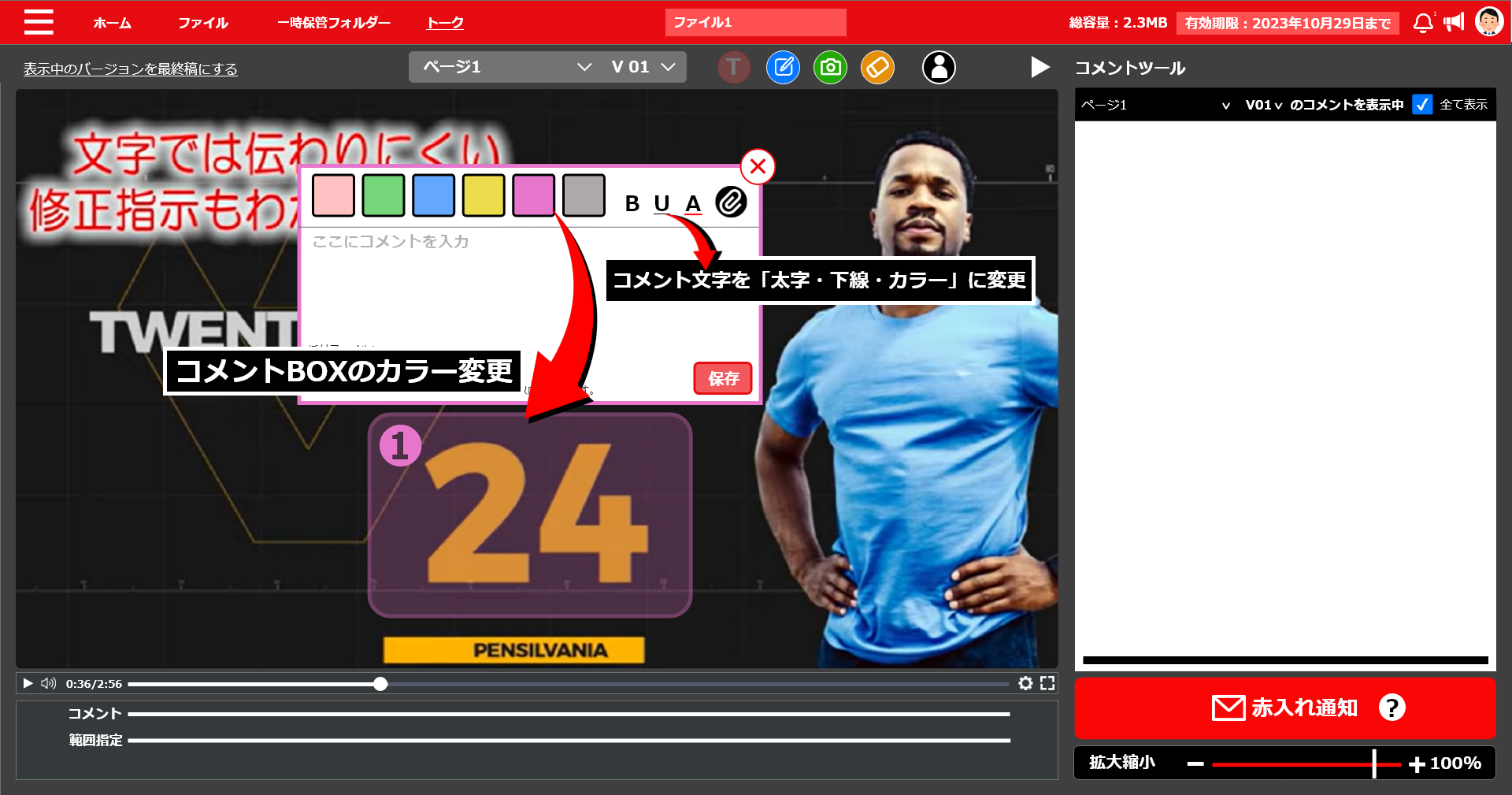This screenshot has width=1512, height=795.
Task: Open the user avatar profile
Action: click(1489, 22)
